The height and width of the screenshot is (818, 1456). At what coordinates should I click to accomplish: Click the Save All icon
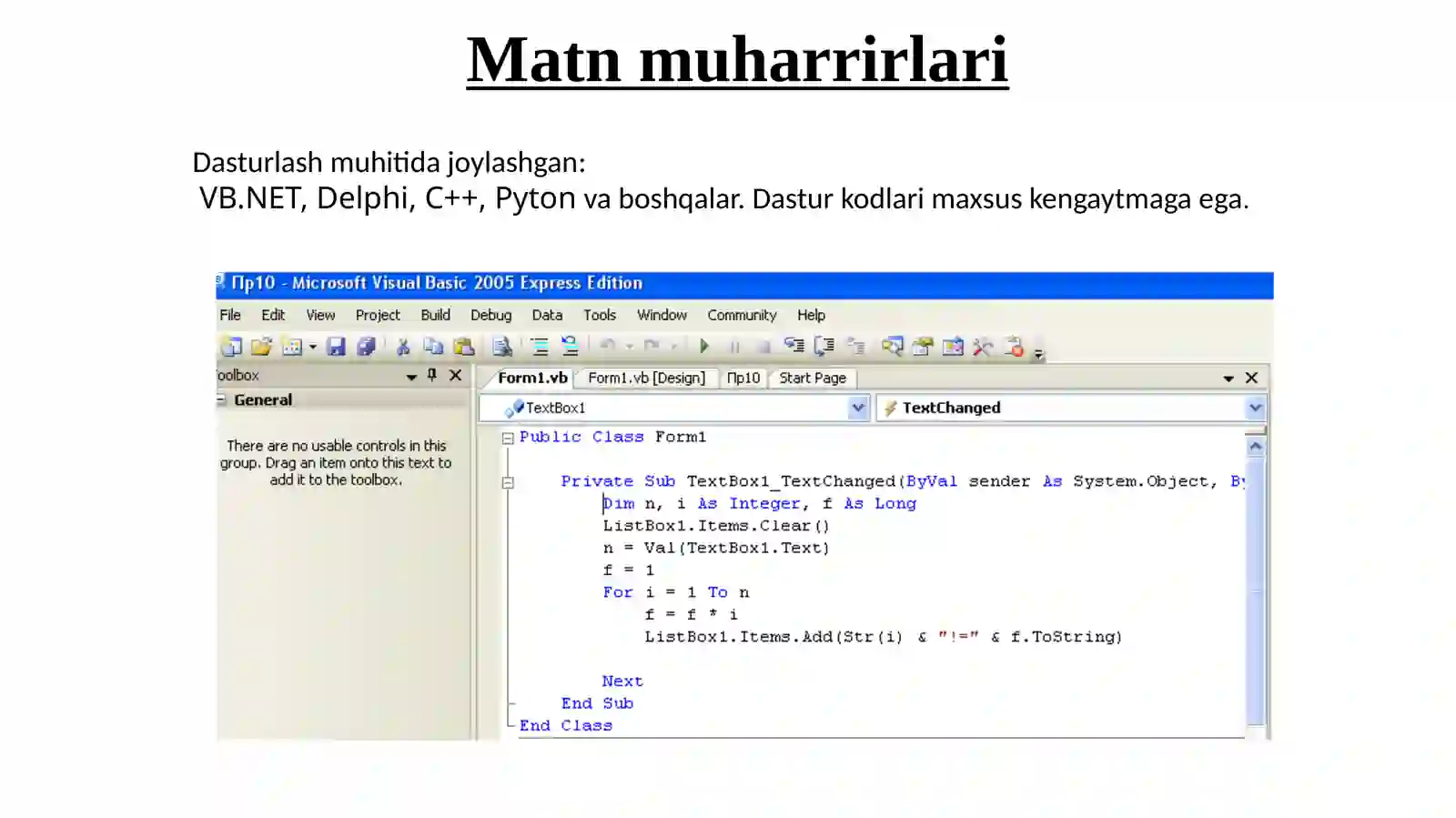pyautogui.click(x=366, y=347)
